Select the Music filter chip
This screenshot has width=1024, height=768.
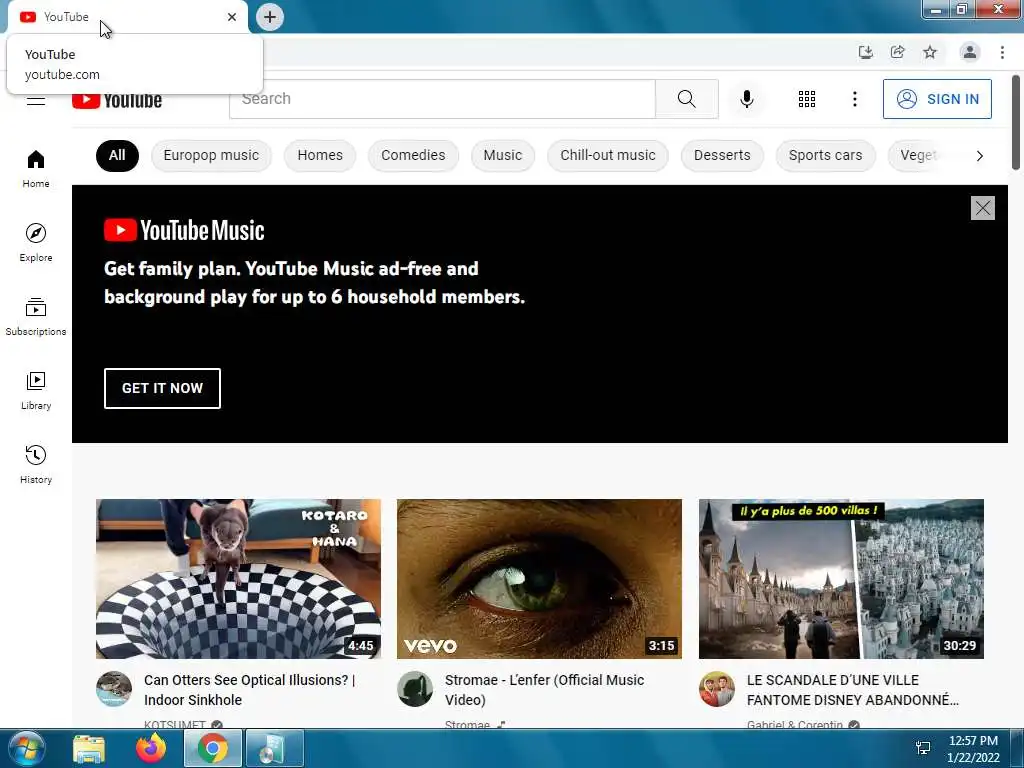point(503,155)
